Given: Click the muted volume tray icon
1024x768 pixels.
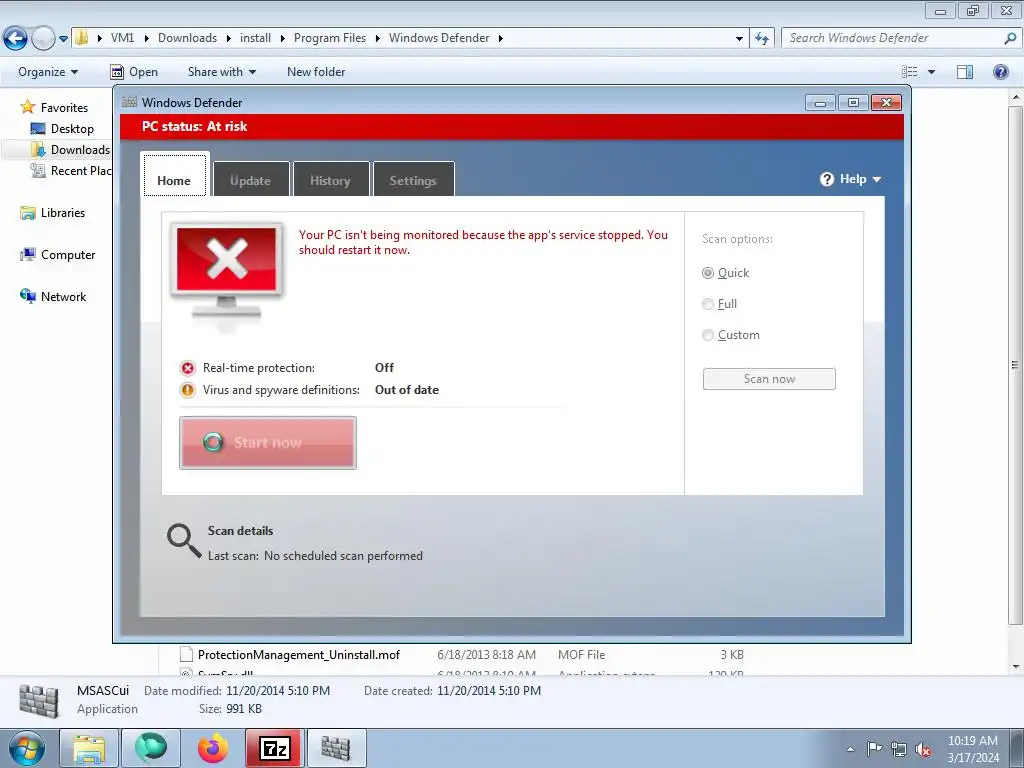Looking at the screenshot, I should [923, 749].
